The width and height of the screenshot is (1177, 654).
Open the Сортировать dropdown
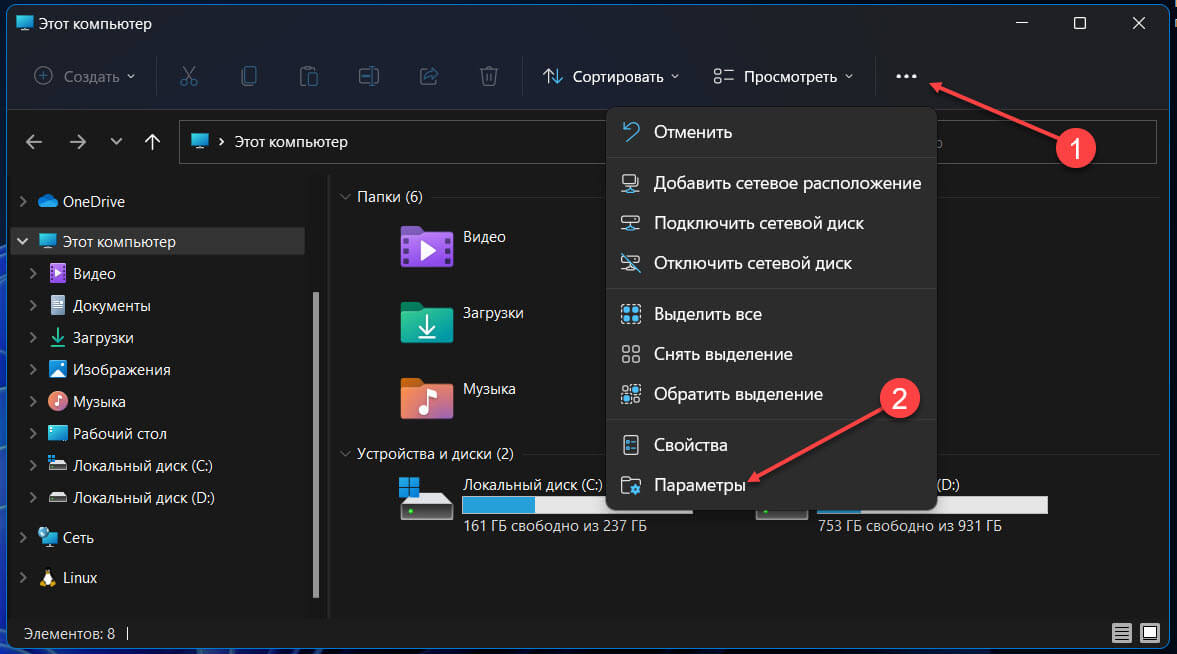tap(610, 76)
